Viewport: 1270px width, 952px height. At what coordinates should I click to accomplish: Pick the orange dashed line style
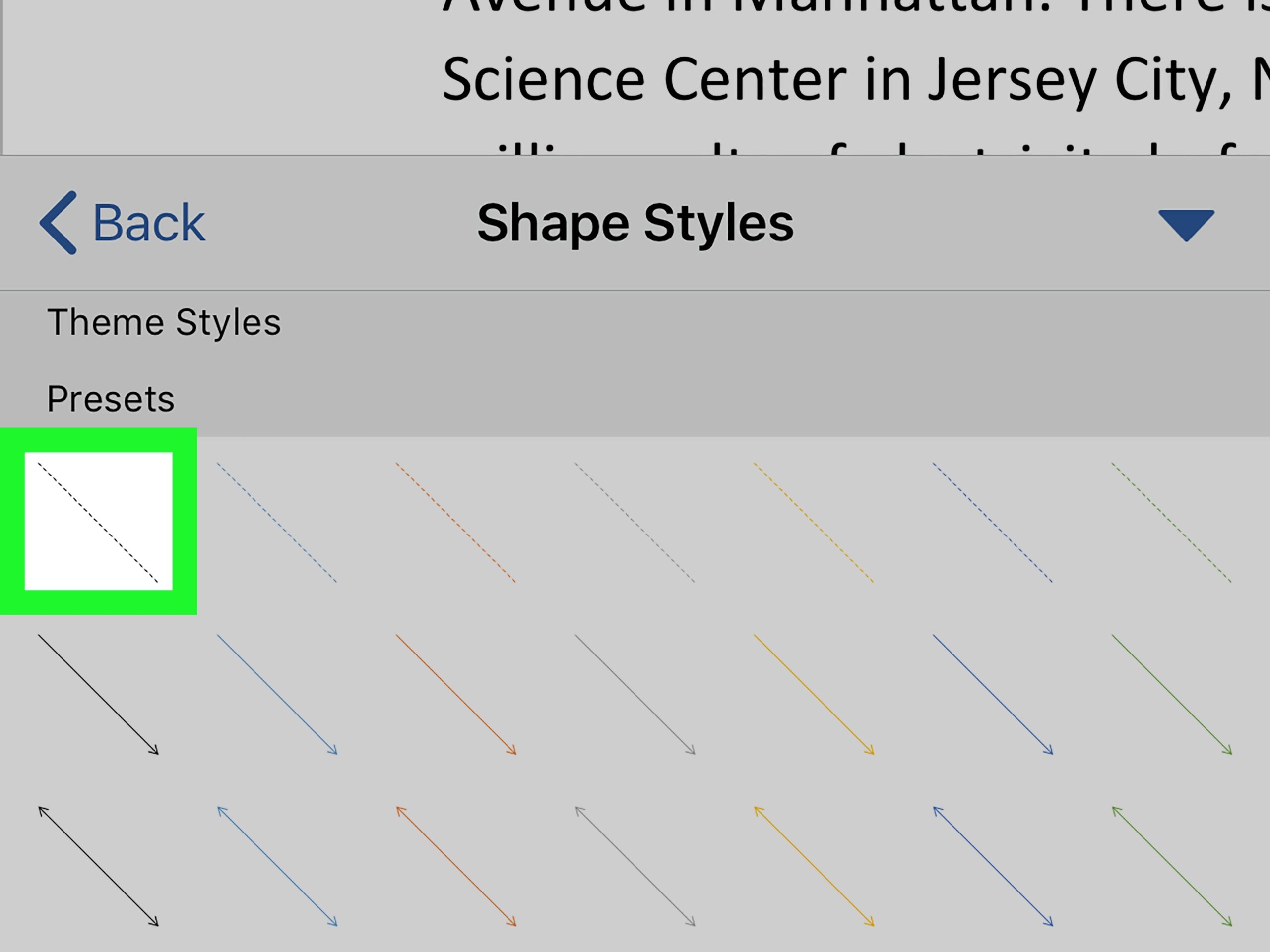click(456, 522)
